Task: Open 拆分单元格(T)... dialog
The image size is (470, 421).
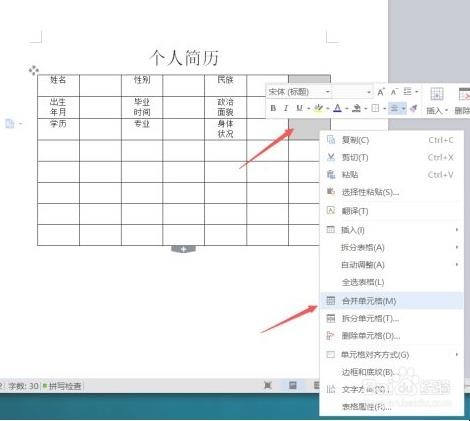Action: click(392, 319)
